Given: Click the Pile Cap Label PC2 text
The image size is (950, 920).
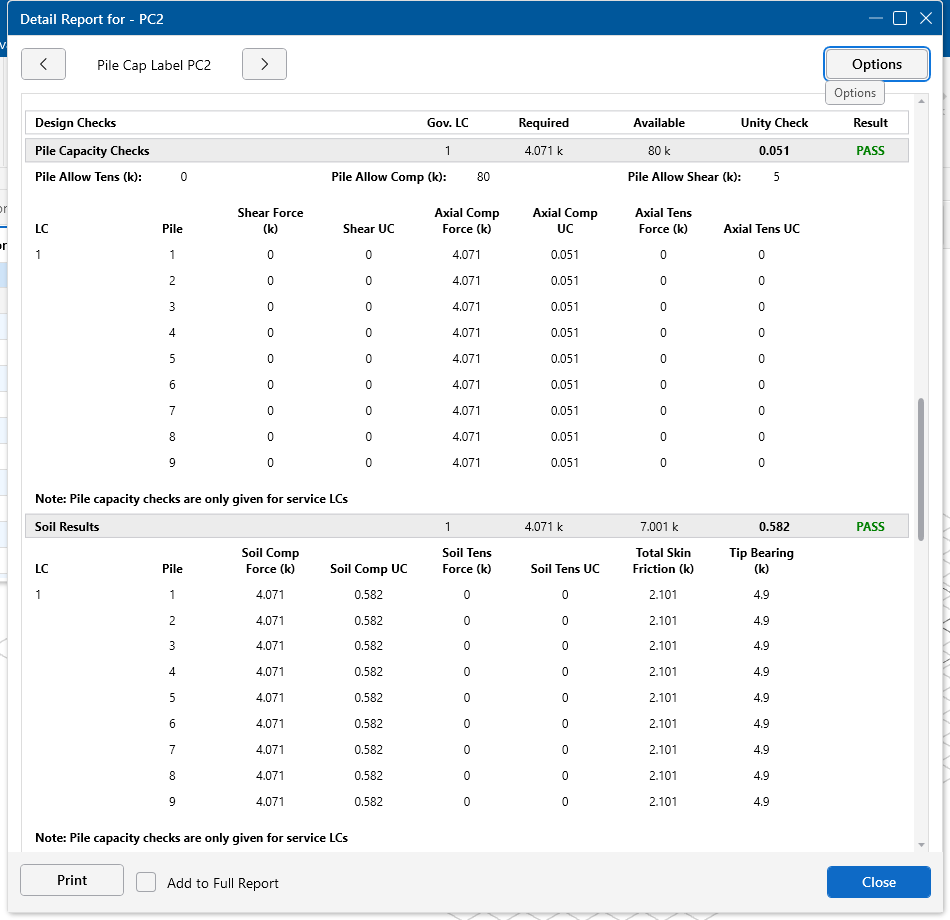Looking at the screenshot, I should point(154,65).
